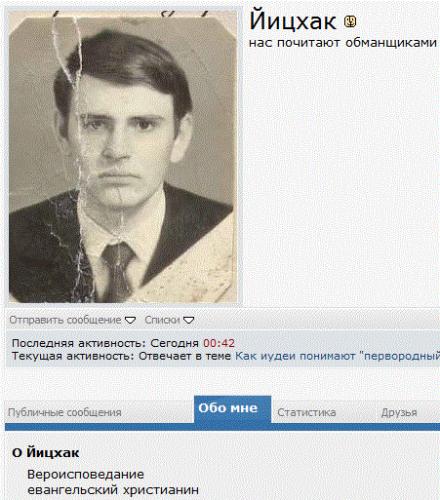Open the arrow next to Отправить сообщение
This screenshot has width=440, height=500.
coord(130,320)
